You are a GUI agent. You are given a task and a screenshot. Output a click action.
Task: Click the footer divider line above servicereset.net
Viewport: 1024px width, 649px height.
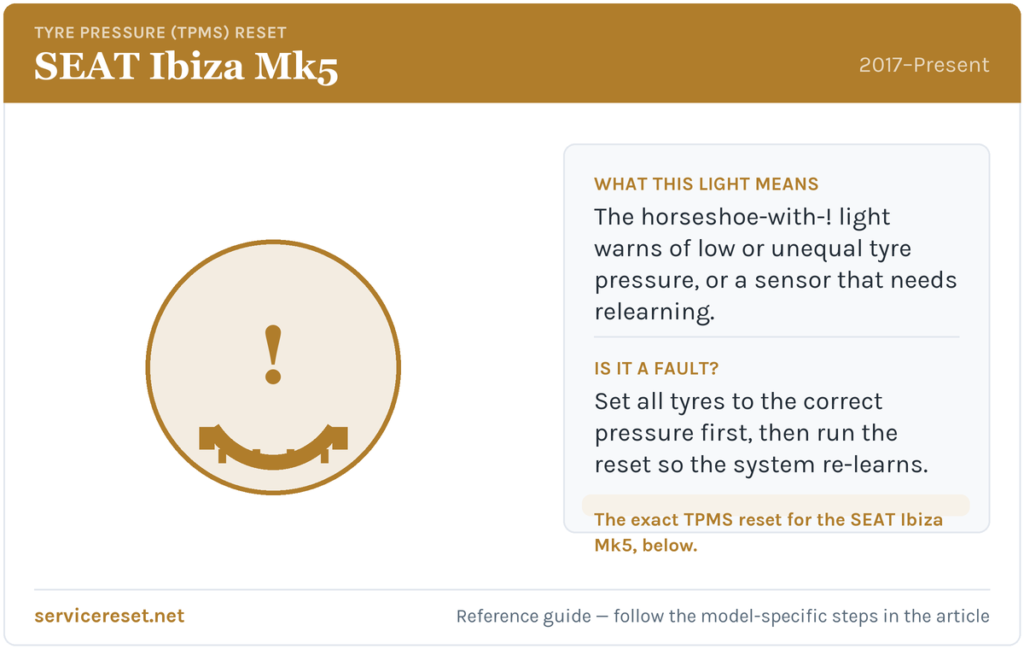(x=512, y=590)
